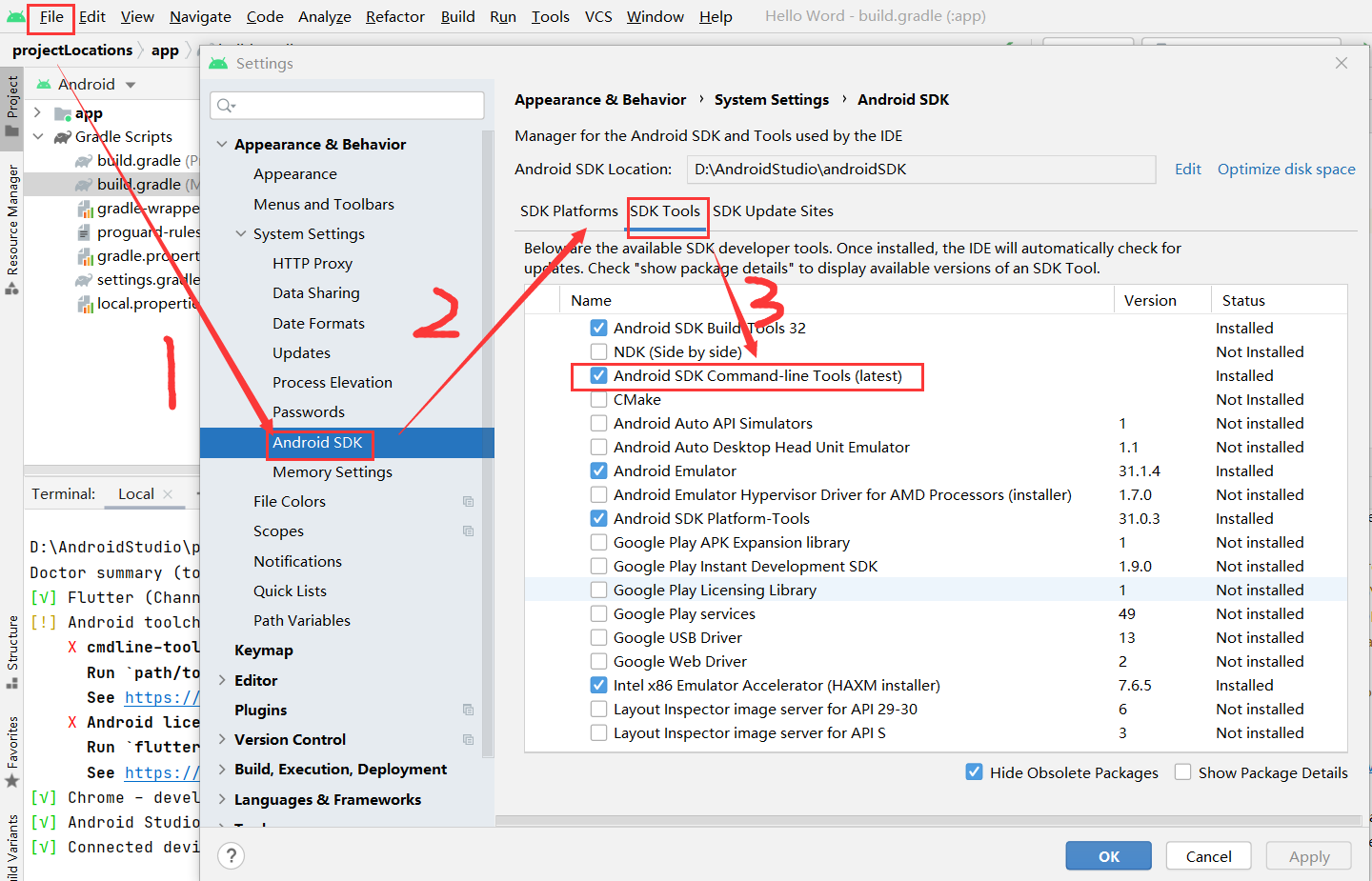
Task: Click the Gradle Scripts elephant icon
Action: (63, 137)
